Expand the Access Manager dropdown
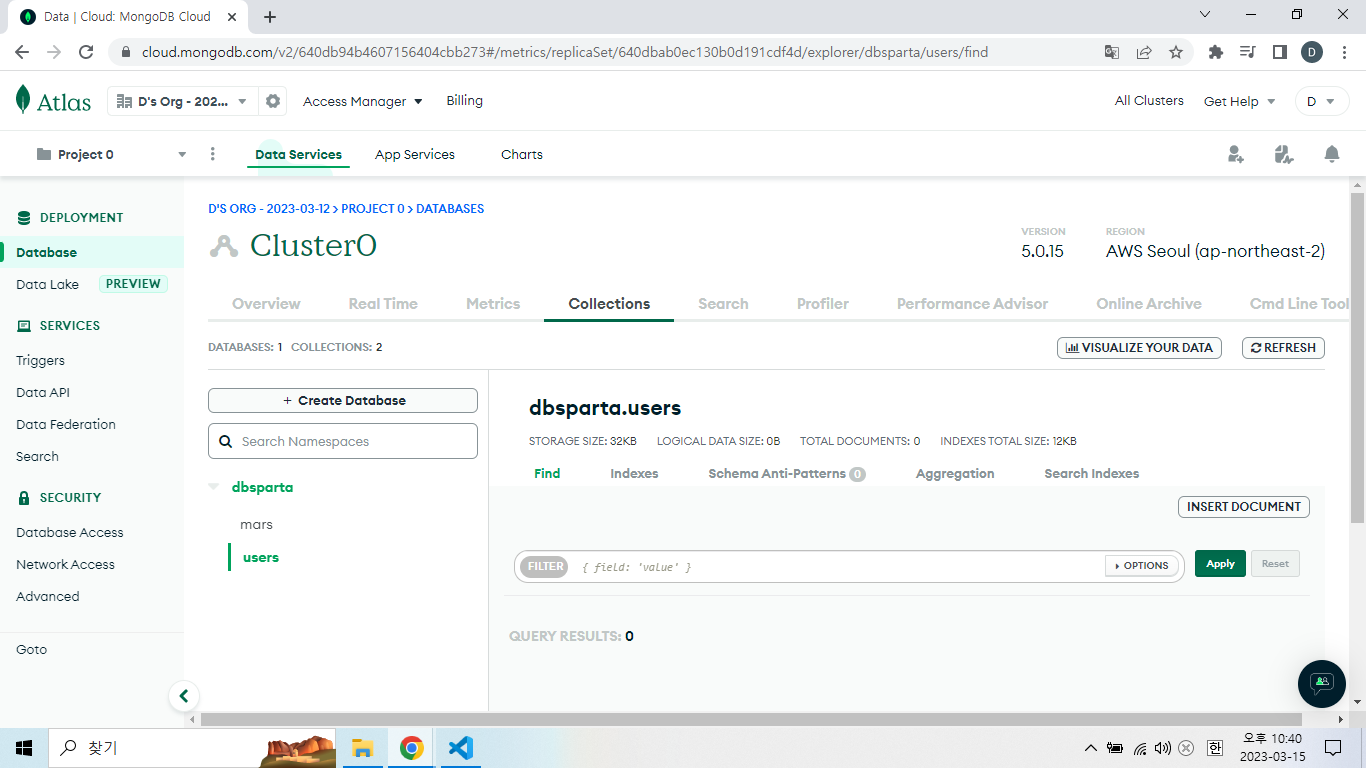 click(363, 101)
